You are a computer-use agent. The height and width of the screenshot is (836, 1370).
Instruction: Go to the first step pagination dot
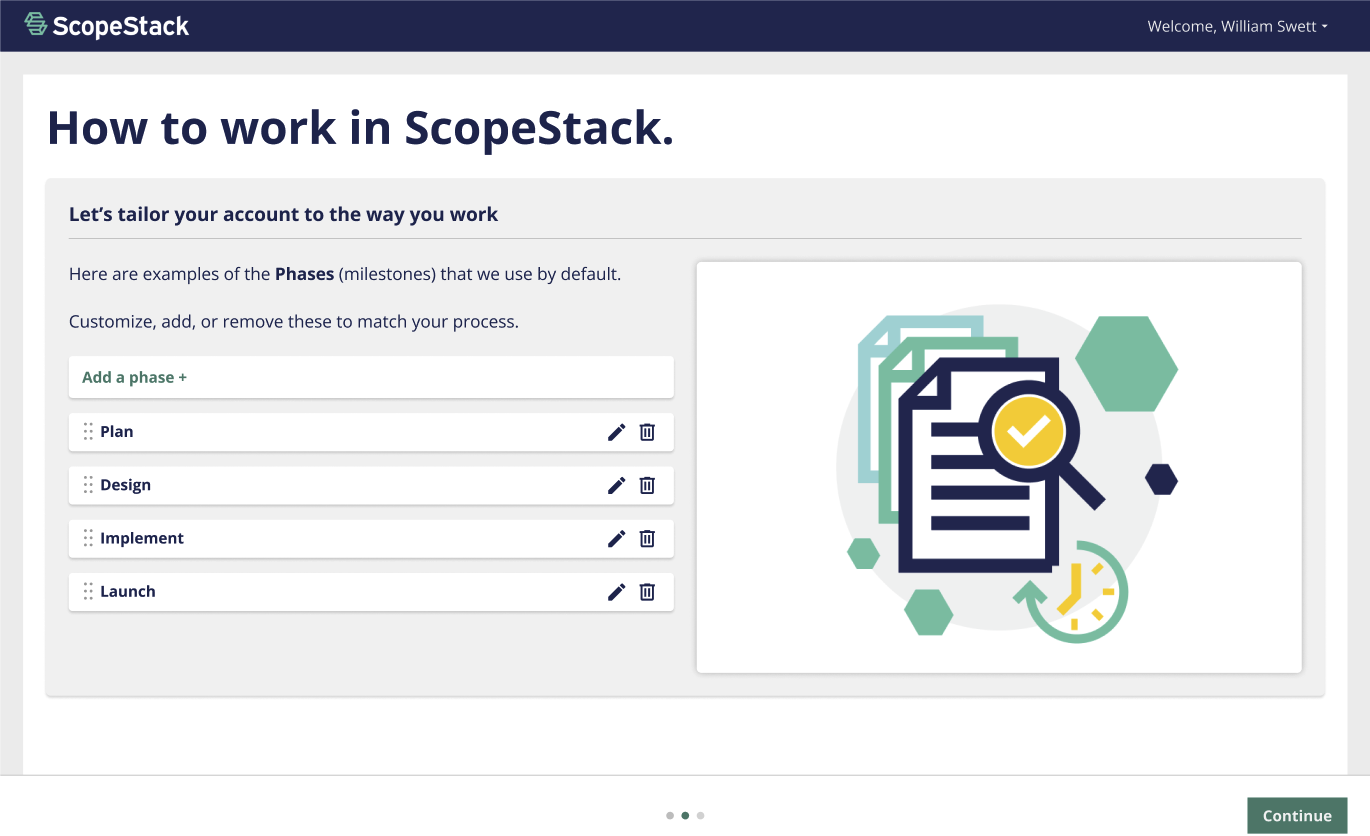(x=670, y=815)
